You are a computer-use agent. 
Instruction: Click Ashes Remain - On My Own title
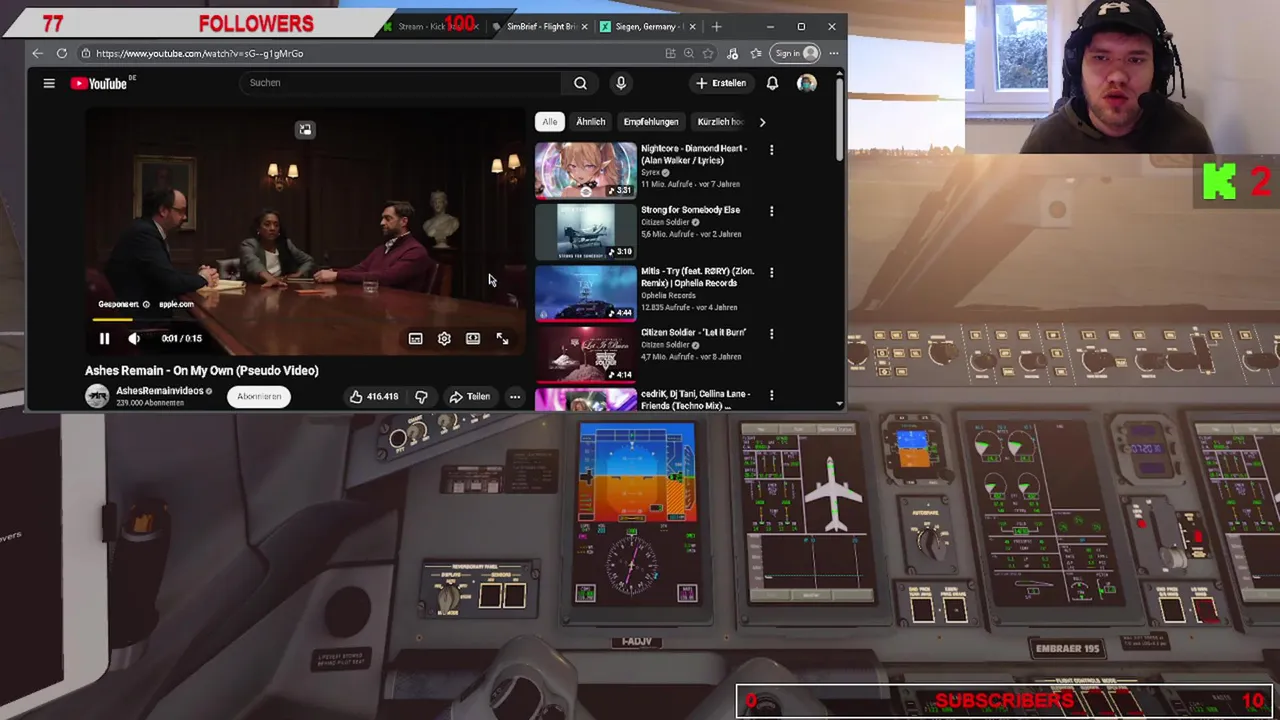202,370
